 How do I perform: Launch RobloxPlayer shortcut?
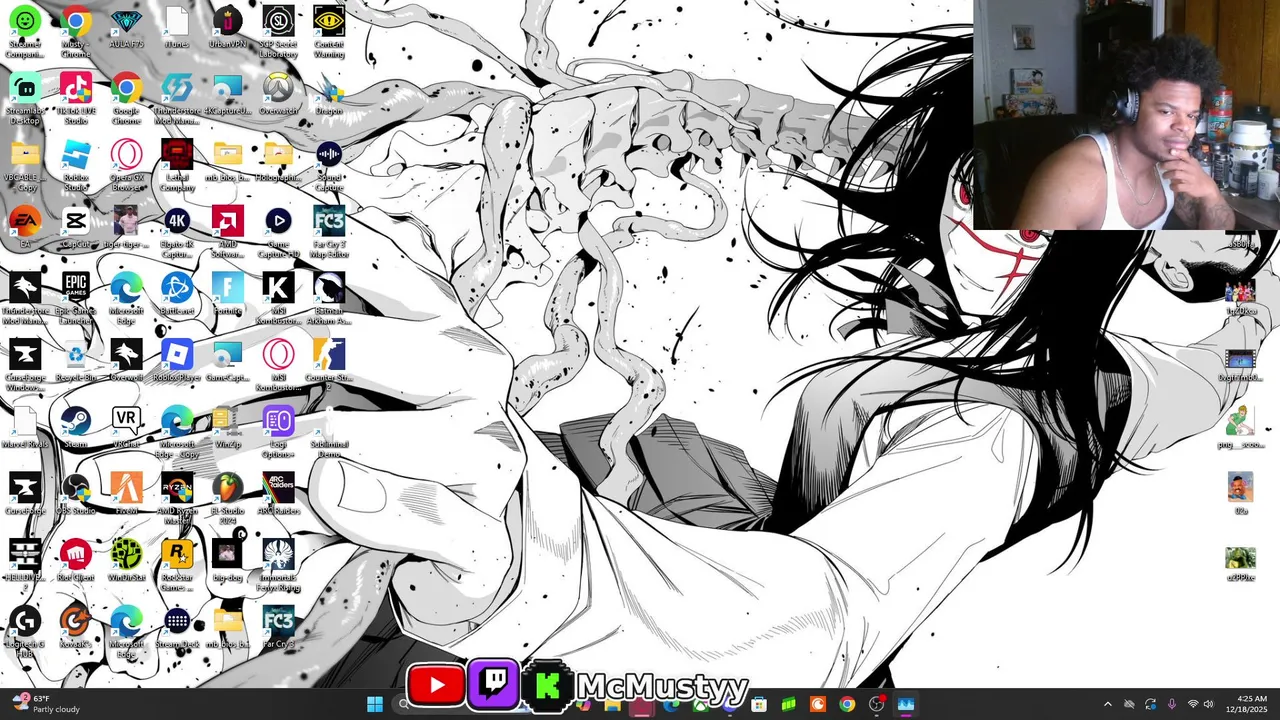tap(177, 362)
